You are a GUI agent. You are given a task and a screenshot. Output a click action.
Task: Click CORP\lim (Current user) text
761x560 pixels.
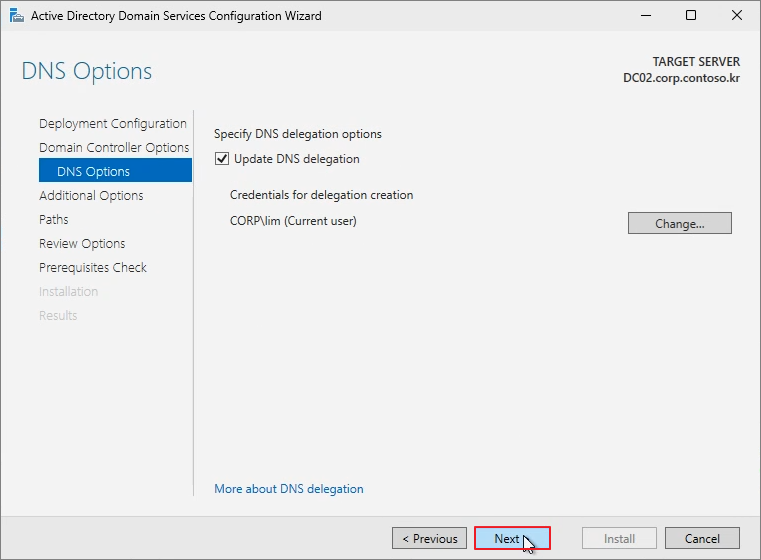click(293, 221)
